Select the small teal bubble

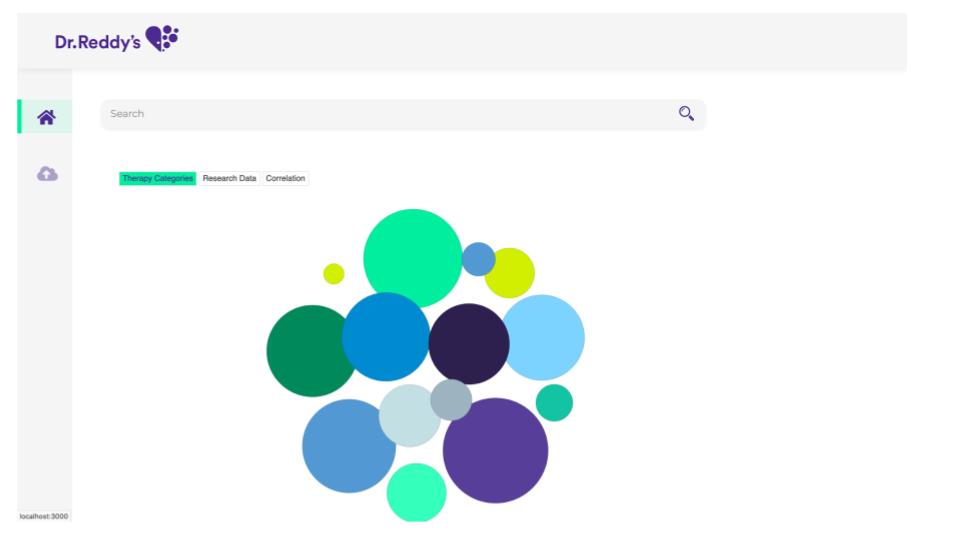tap(554, 403)
